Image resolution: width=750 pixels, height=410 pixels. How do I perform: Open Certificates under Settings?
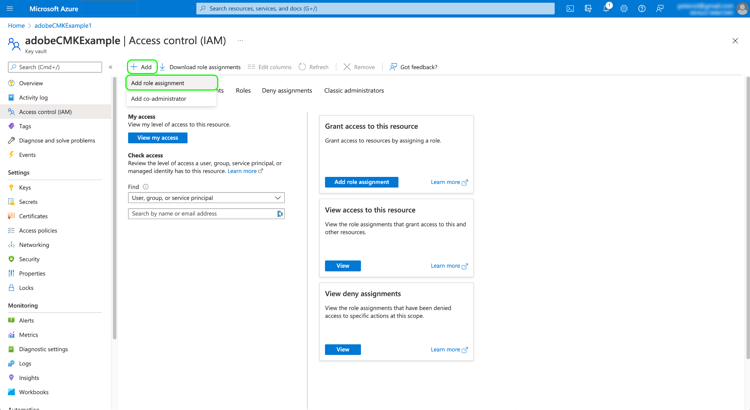pos(33,216)
